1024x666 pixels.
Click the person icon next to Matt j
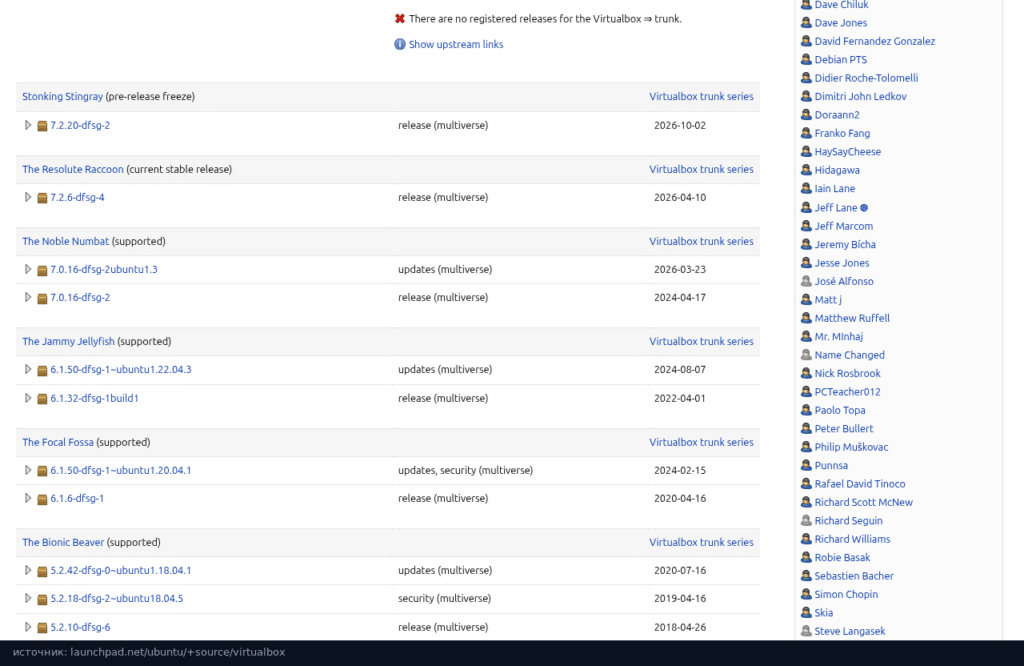point(807,300)
